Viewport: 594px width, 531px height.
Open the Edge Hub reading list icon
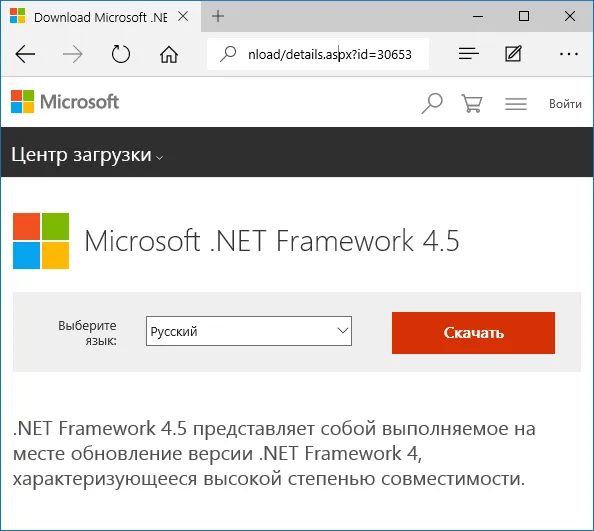[x=468, y=53]
